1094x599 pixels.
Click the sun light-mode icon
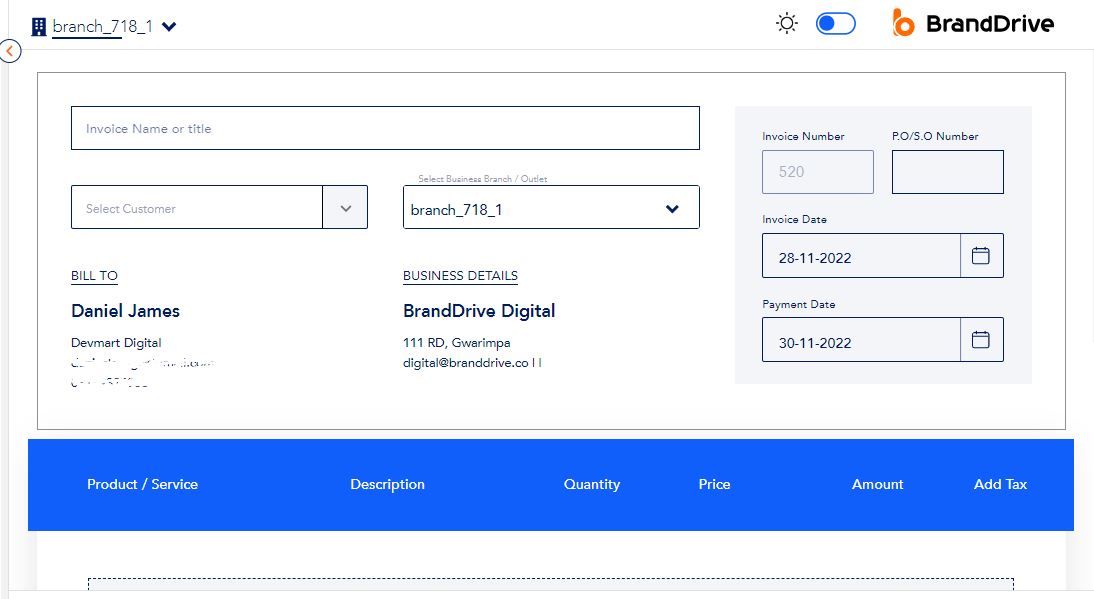786,24
